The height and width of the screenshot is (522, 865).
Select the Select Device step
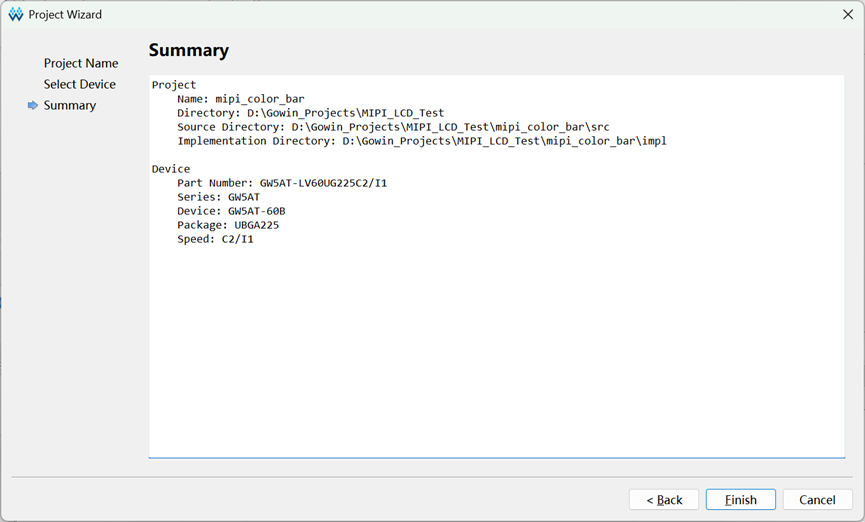tap(80, 84)
